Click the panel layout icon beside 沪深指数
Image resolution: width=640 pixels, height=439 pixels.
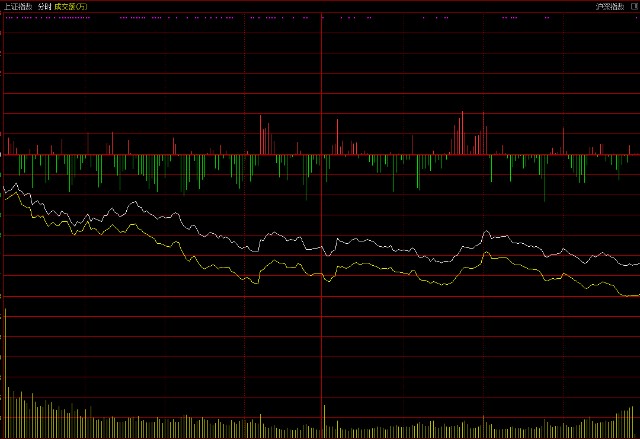pyautogui.click(x=636, y=7)
